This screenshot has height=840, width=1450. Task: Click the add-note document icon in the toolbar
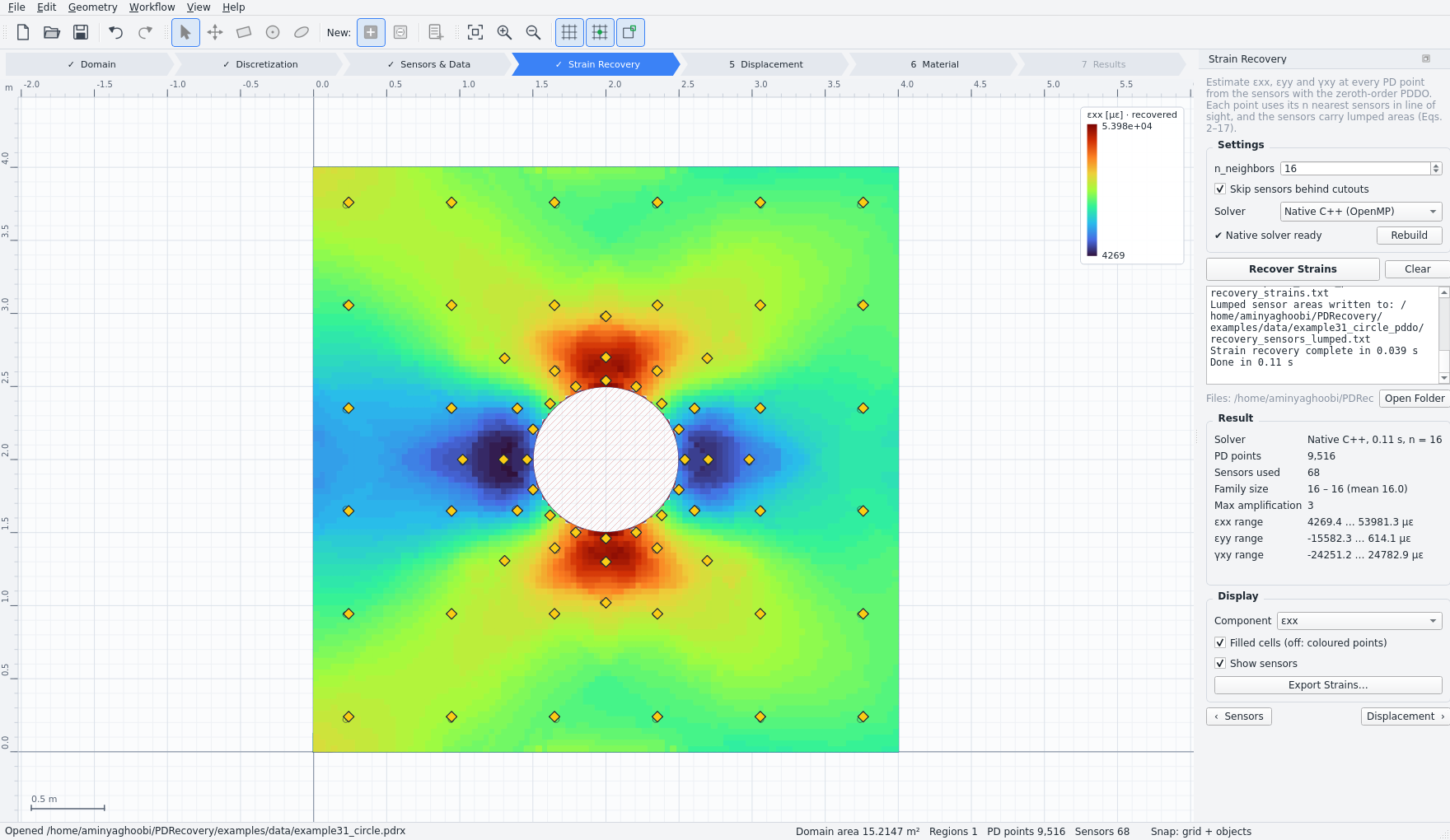tap(436, 32)
